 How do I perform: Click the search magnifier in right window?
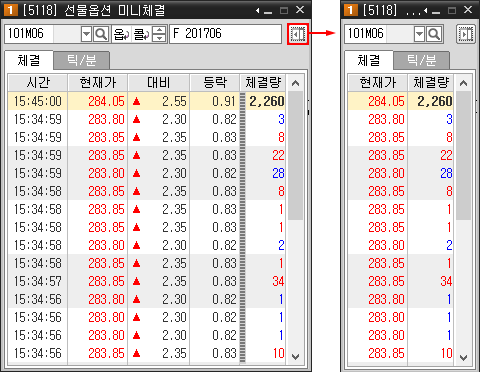(434, 34)
